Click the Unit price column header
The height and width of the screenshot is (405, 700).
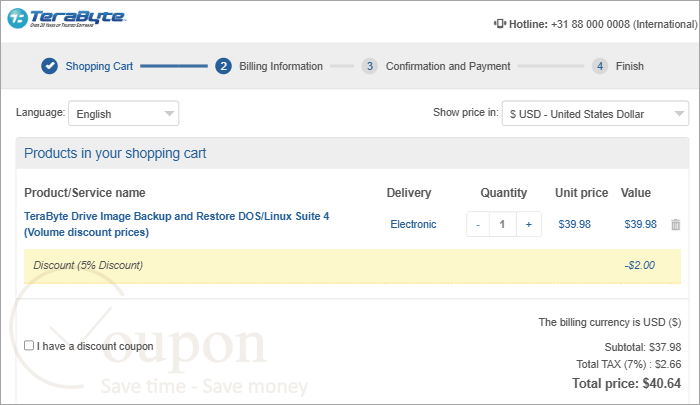coord(581,193)
